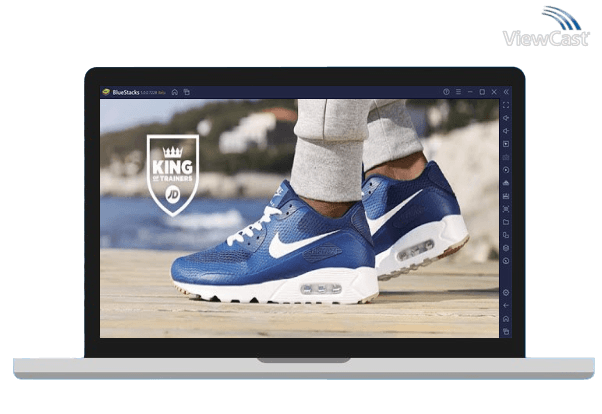The height and width of the screenshot is (414, 602).
Task: Click the circular rotate icon in sidebar
Action: click(x=506, y=261)
